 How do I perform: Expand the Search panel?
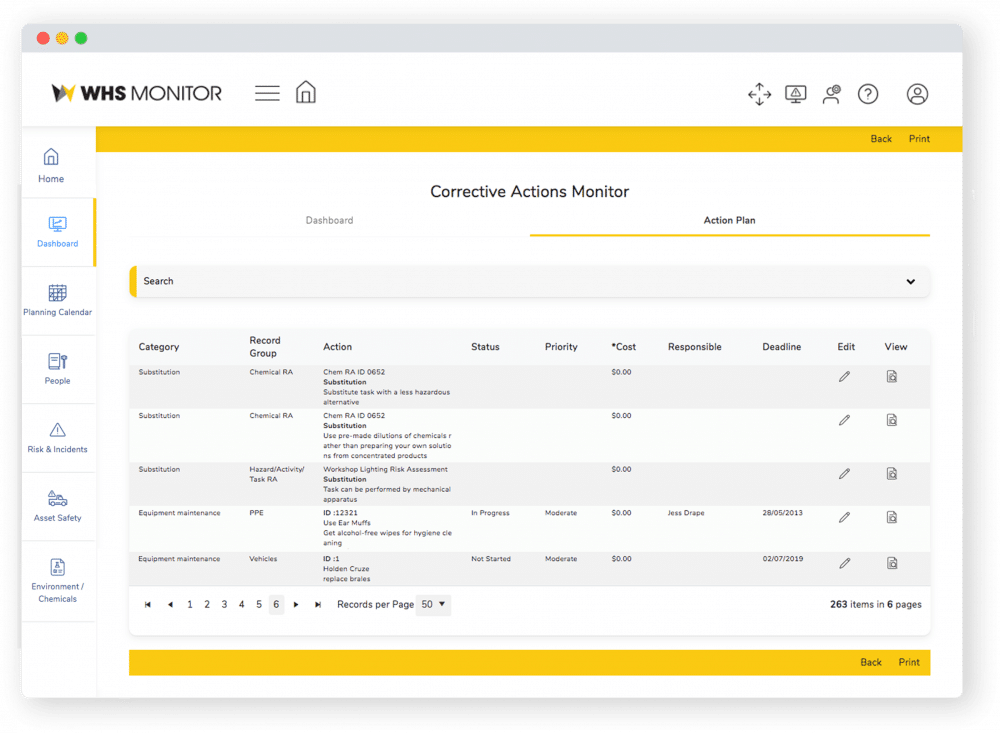click(x=911, y=281)
